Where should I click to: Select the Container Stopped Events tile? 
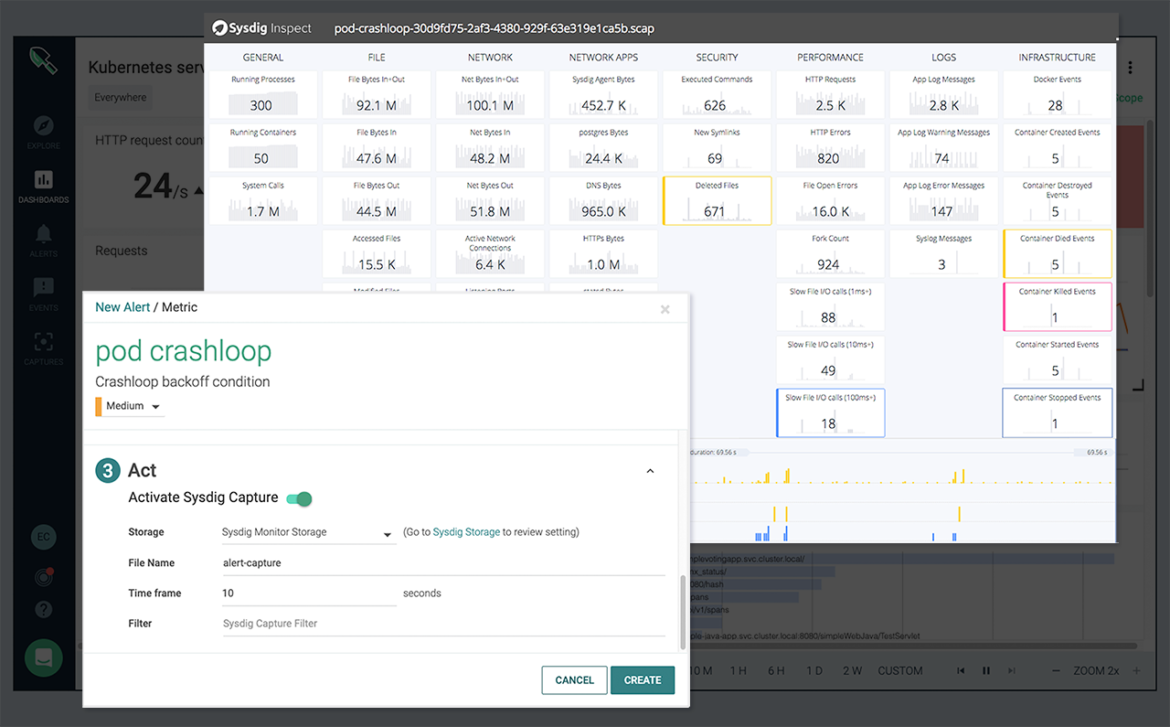[1057, 413]
